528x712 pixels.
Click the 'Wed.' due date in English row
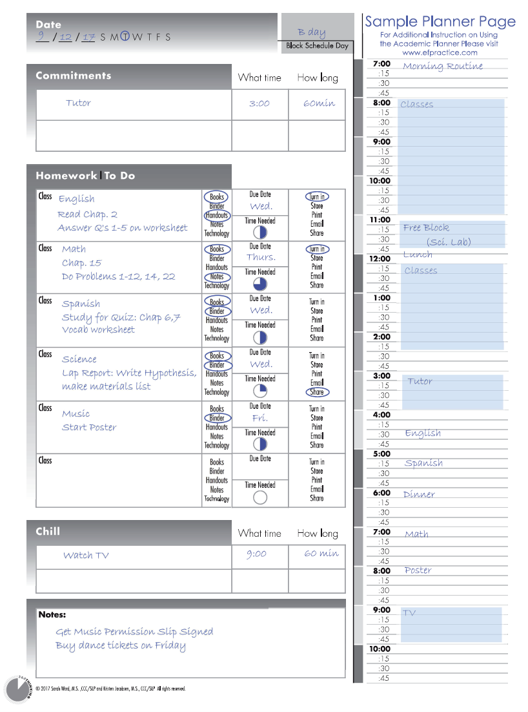point(261,206)
